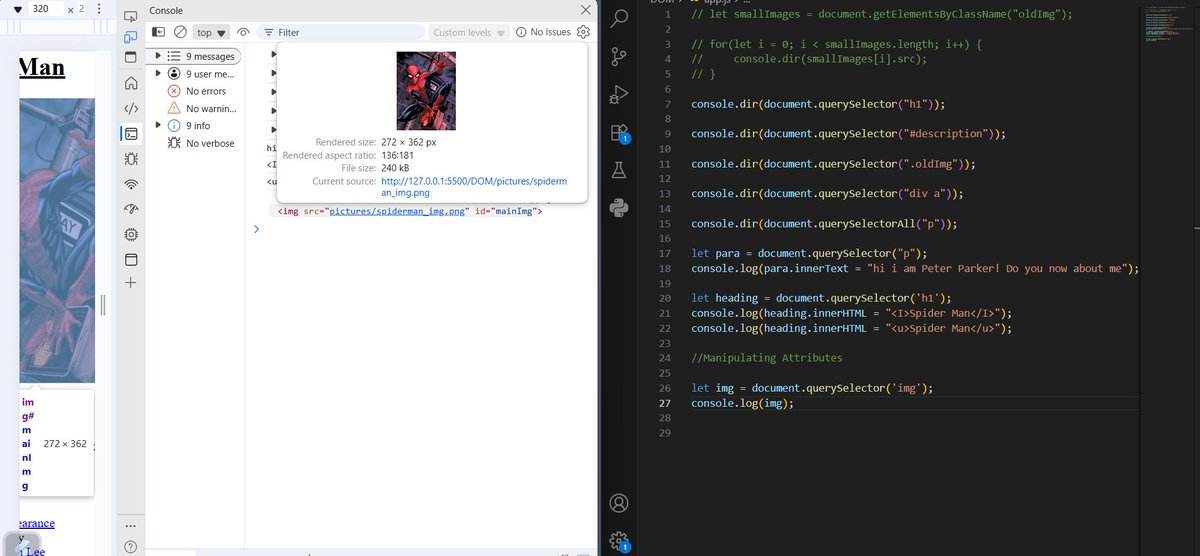
Task: Expand the 9 user messages group
Action: click(x=158, y=73)
